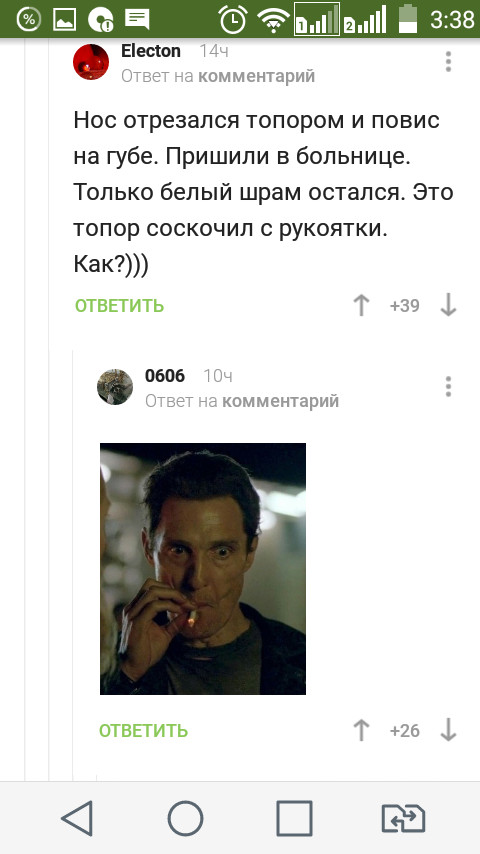The height and width of the screenshot is (854, 480).
Task: Upvote Electon's comment
Action: point(361,306)
